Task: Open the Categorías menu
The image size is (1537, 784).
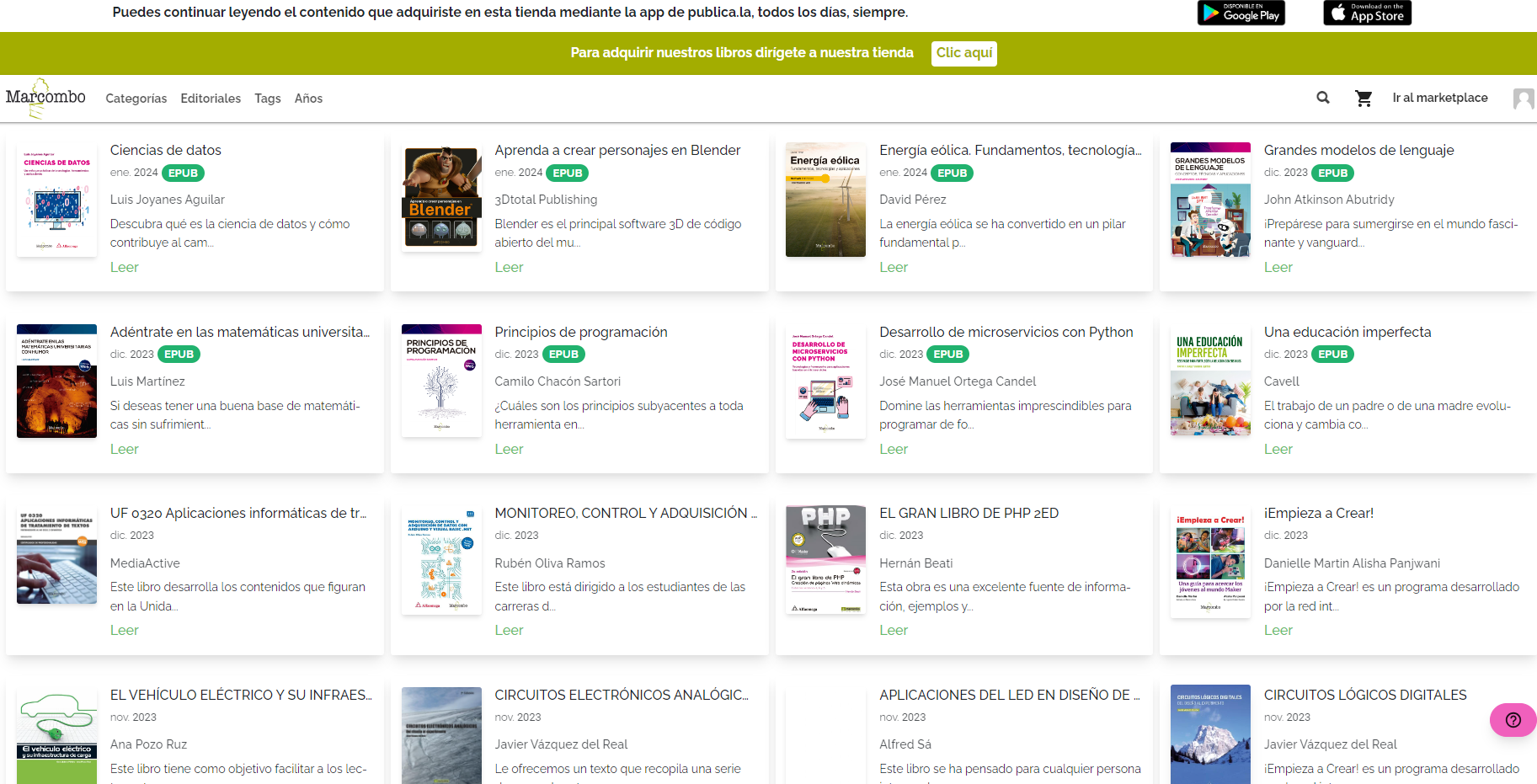Action: click(x=136, y=99)
